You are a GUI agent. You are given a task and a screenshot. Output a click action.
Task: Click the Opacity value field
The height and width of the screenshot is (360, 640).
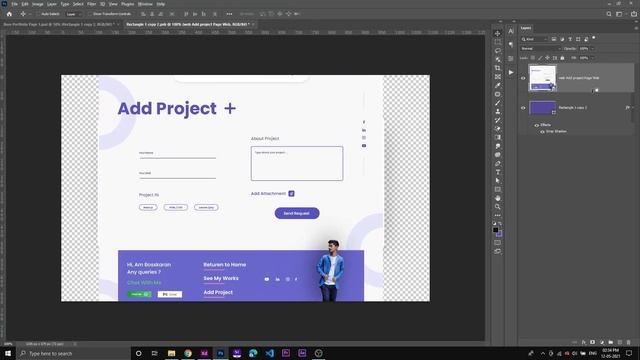(x=584, y=49)
